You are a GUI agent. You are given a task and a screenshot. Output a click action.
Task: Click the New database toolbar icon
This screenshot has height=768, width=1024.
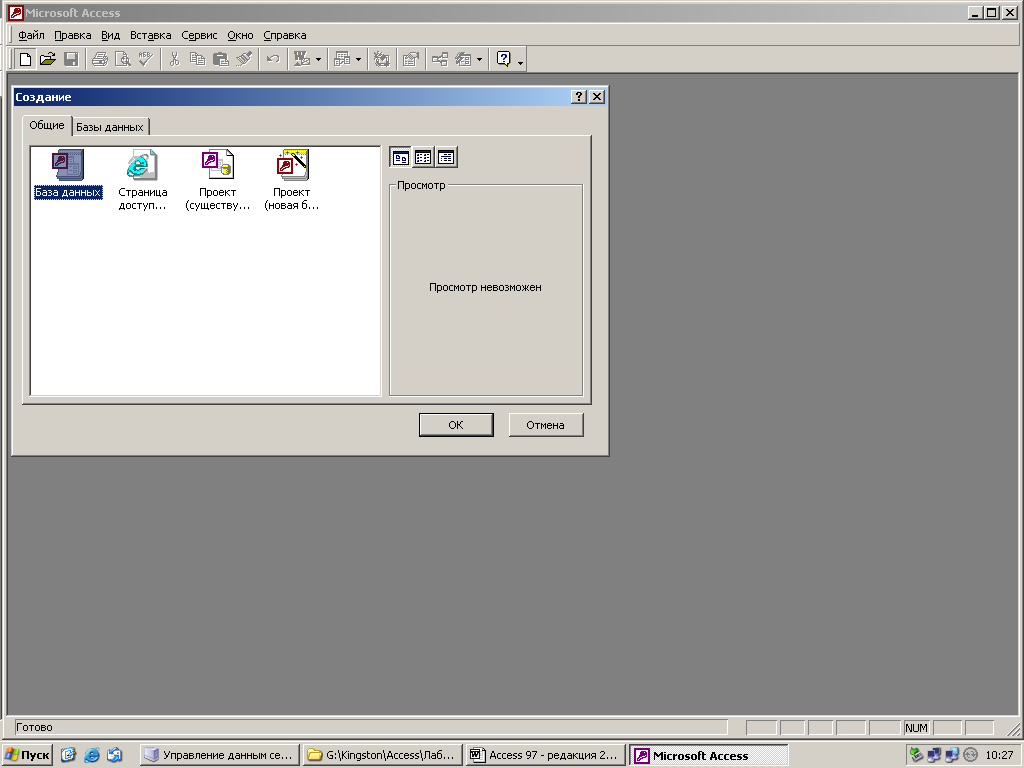tap(25, 59)
